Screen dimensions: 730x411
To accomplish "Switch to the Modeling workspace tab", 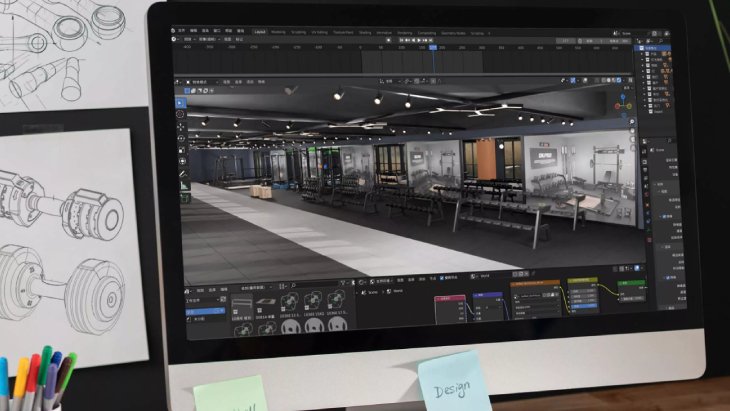I will tap(277, 32).
